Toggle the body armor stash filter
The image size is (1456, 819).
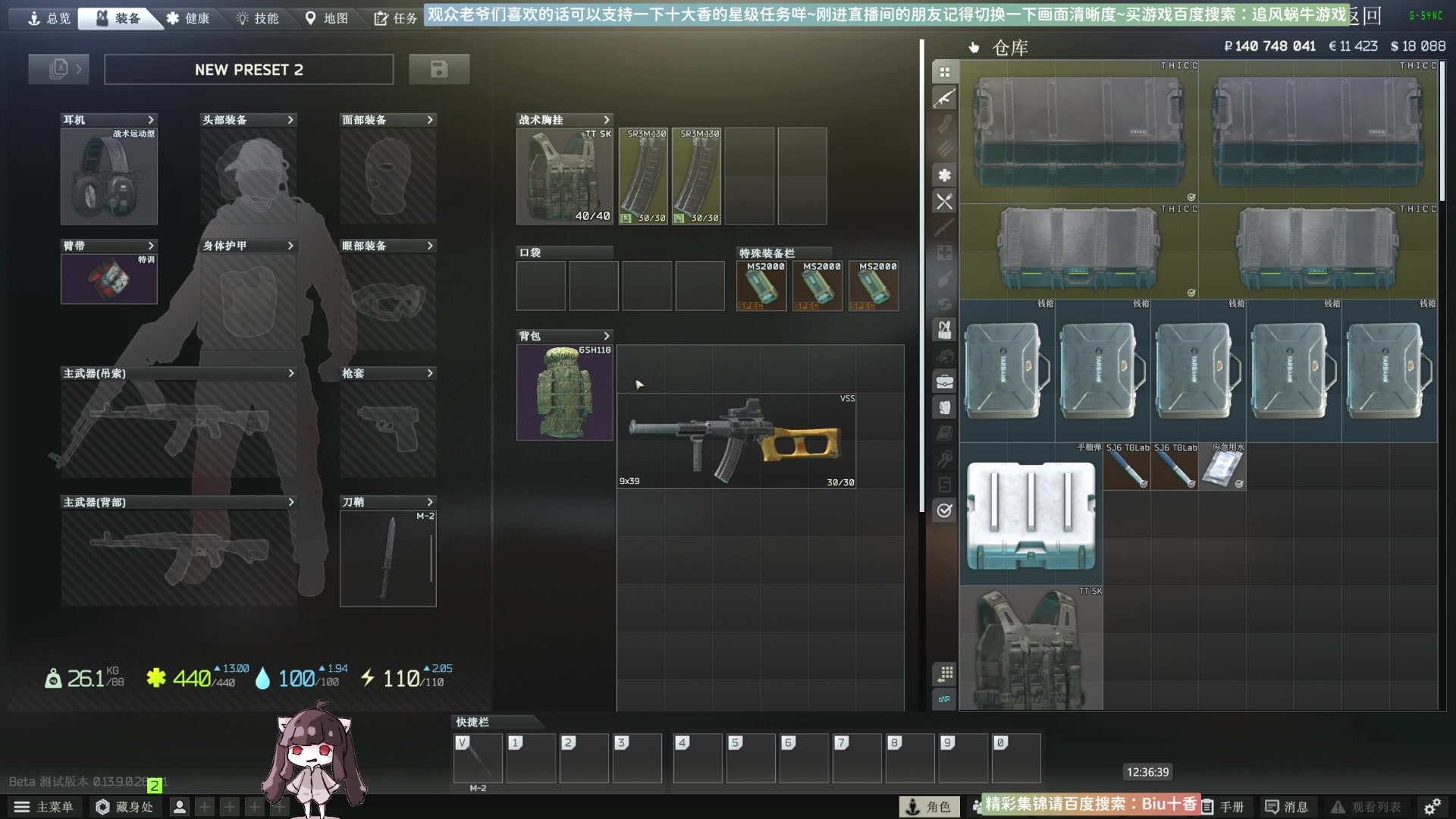944,407
